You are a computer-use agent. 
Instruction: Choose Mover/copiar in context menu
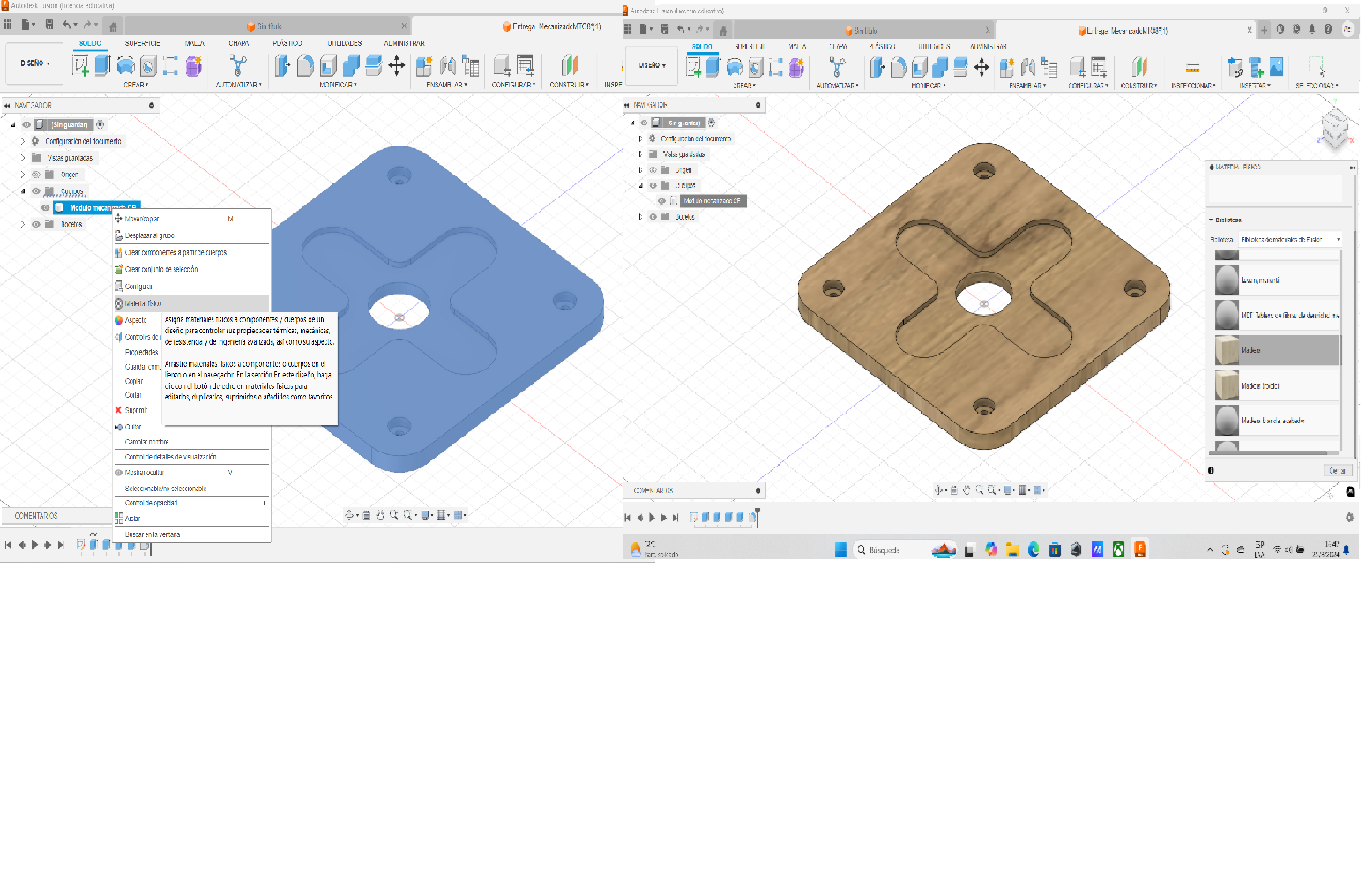click(x=191, y=219)
